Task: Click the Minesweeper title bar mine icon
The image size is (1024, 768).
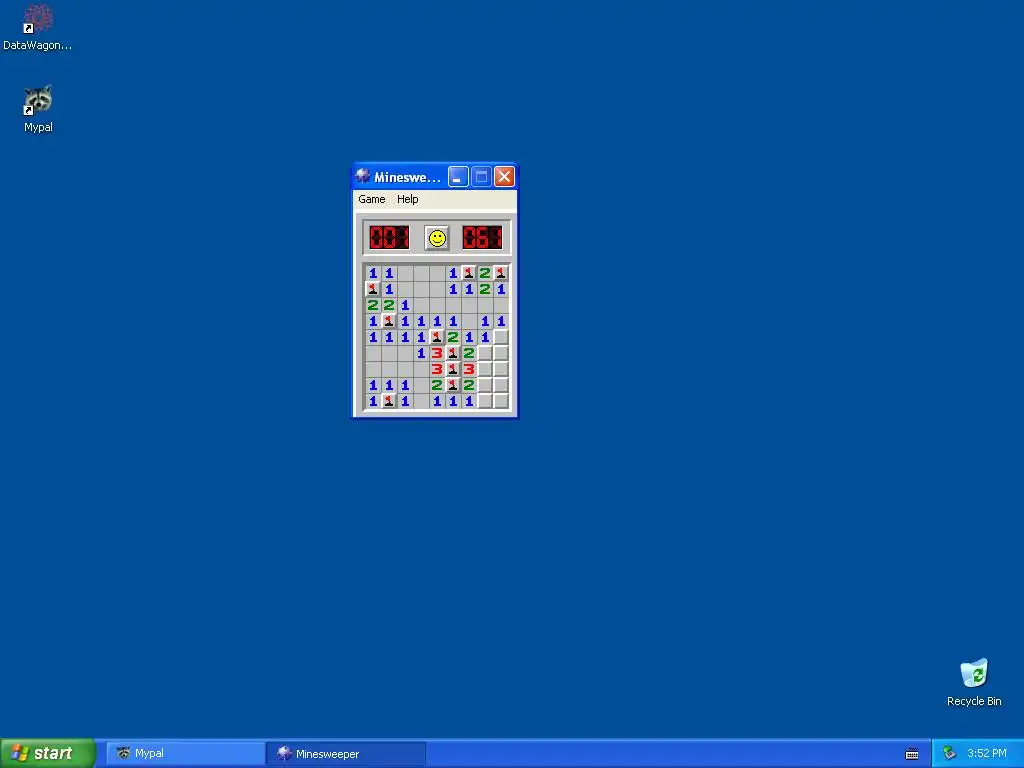Action: (x=362, y=176)
